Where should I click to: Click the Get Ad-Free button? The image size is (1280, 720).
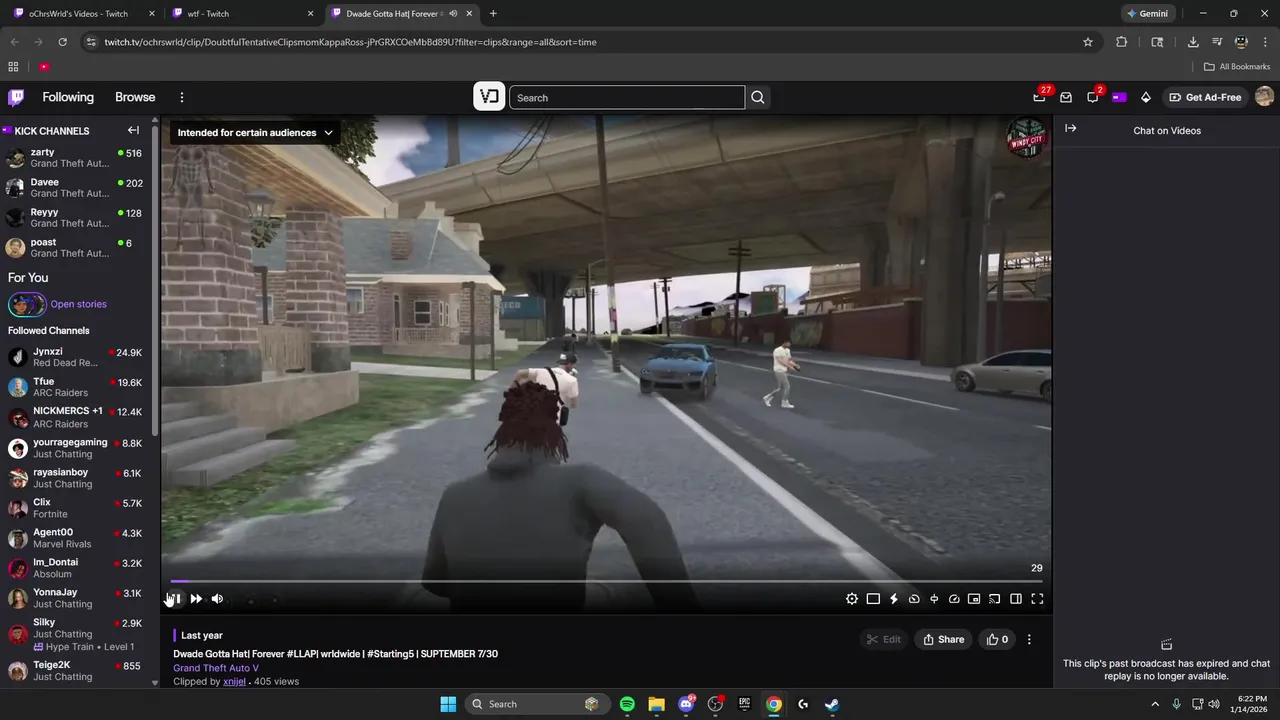coord(1205,97)
